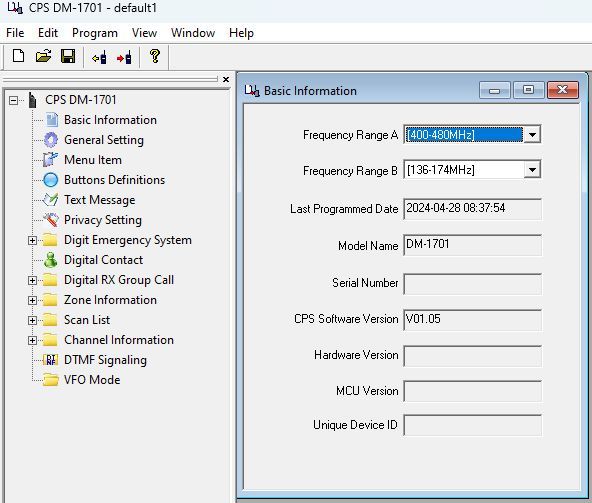Viewport: 592px width, 503px height.
Task: Close the tree side panel
Action: 226,79
